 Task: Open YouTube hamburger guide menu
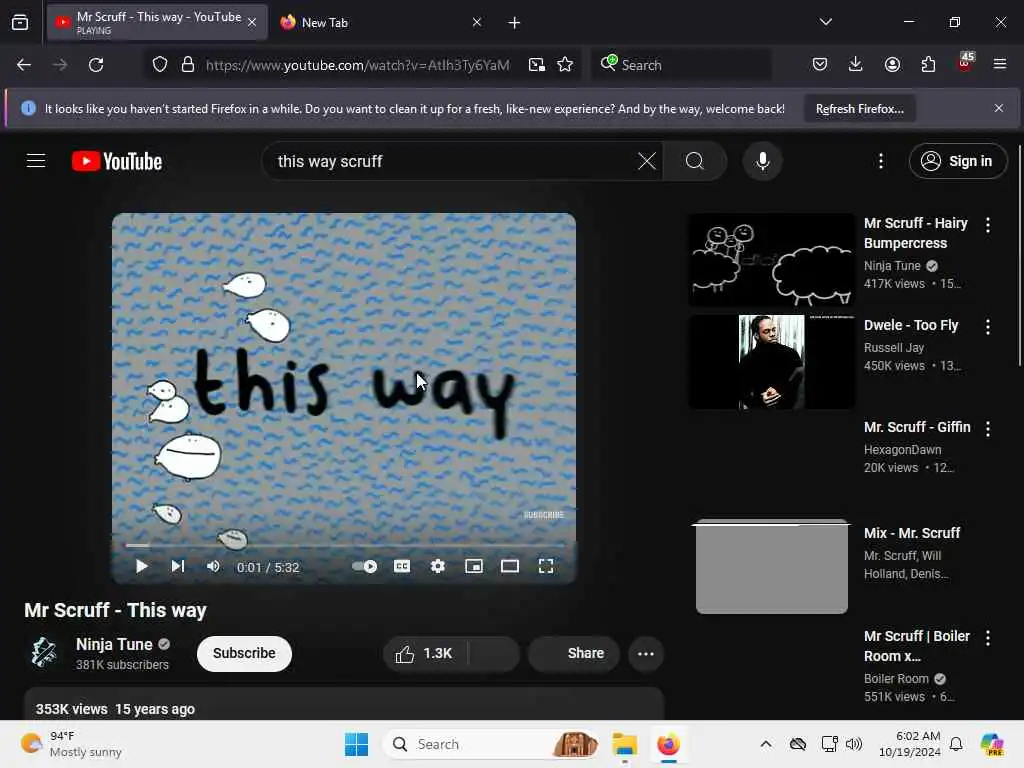point(36,161)
